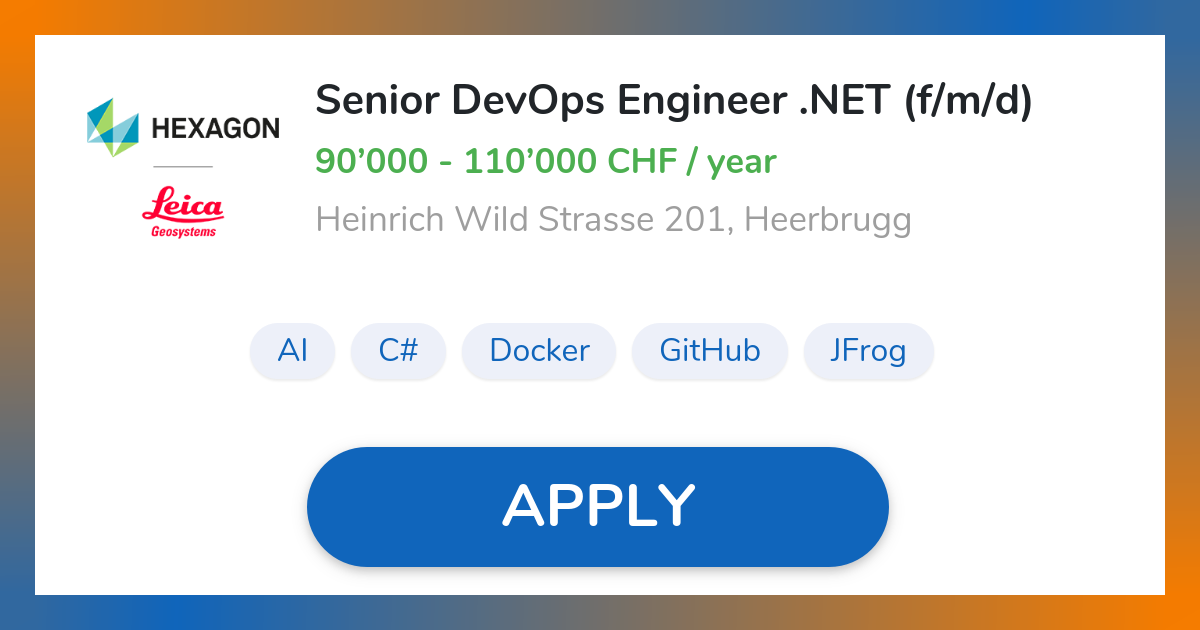This screenshot has width=1200, height=630.
Task: Click the Hexagon brand name text
Action: 215,128
